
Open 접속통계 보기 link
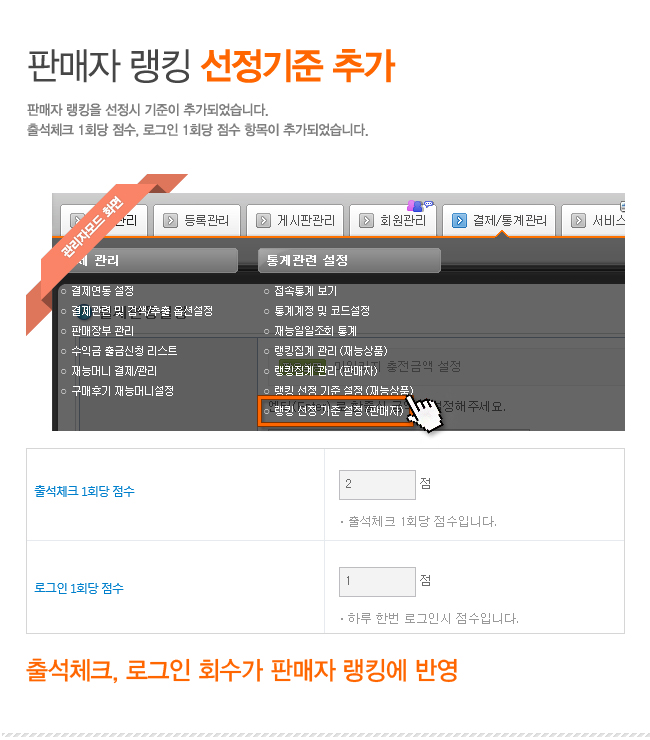pos(305,291)
